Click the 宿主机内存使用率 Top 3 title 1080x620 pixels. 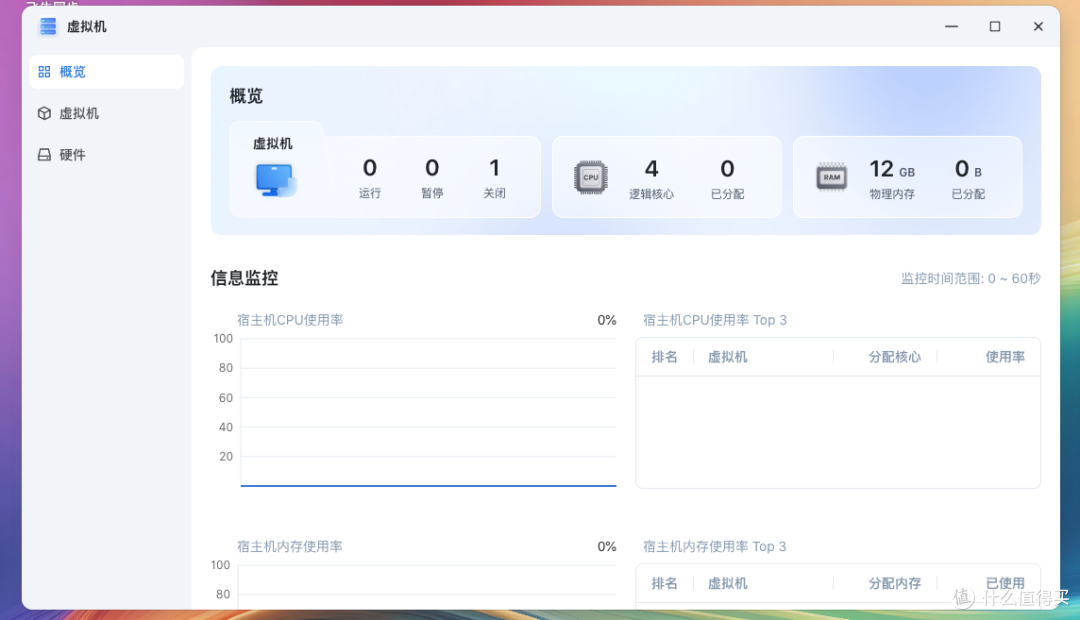(x=714, y=546)
